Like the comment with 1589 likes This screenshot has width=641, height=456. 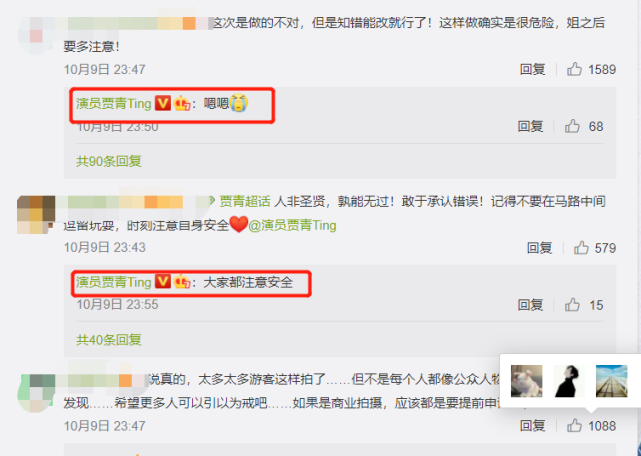[x=574, y=69]
